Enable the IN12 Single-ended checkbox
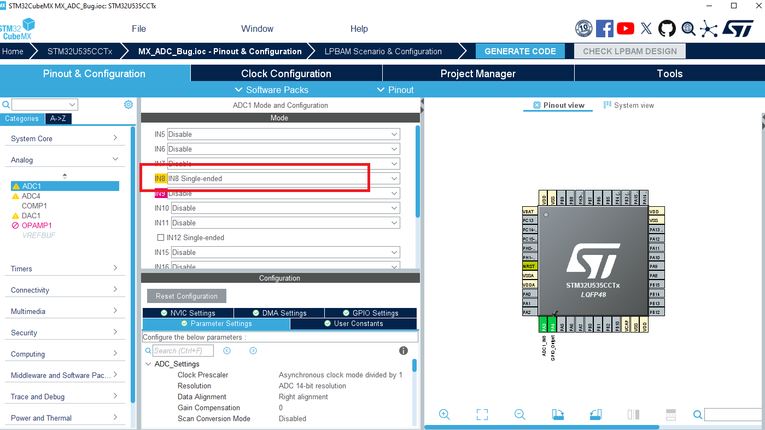 [x=161, y=237]
